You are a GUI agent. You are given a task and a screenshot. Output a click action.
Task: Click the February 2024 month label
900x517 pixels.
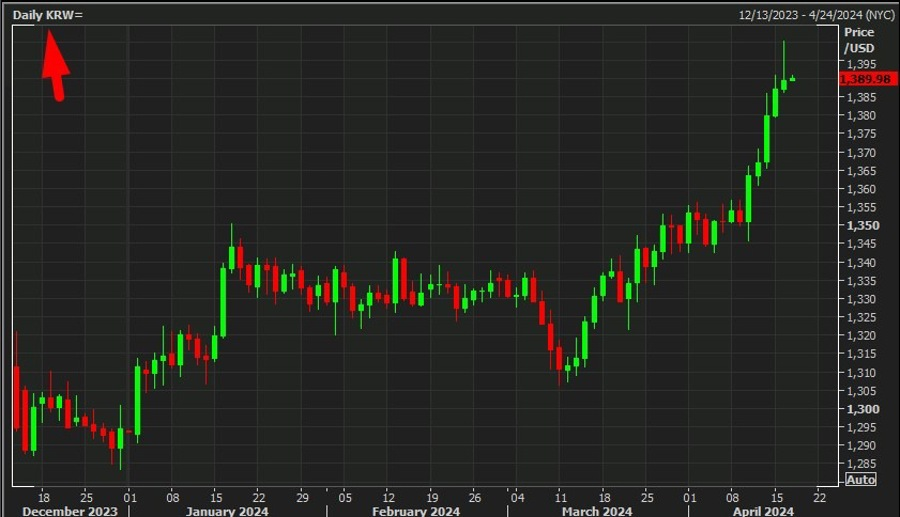(x=416, y=511)
